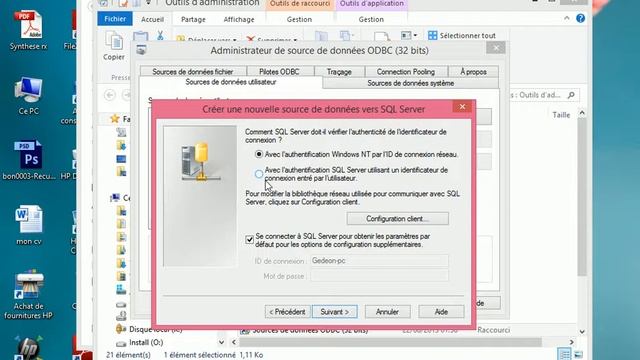Open the Affichage ribbon tab
640x360 pixels.
(x=239, y=19)
